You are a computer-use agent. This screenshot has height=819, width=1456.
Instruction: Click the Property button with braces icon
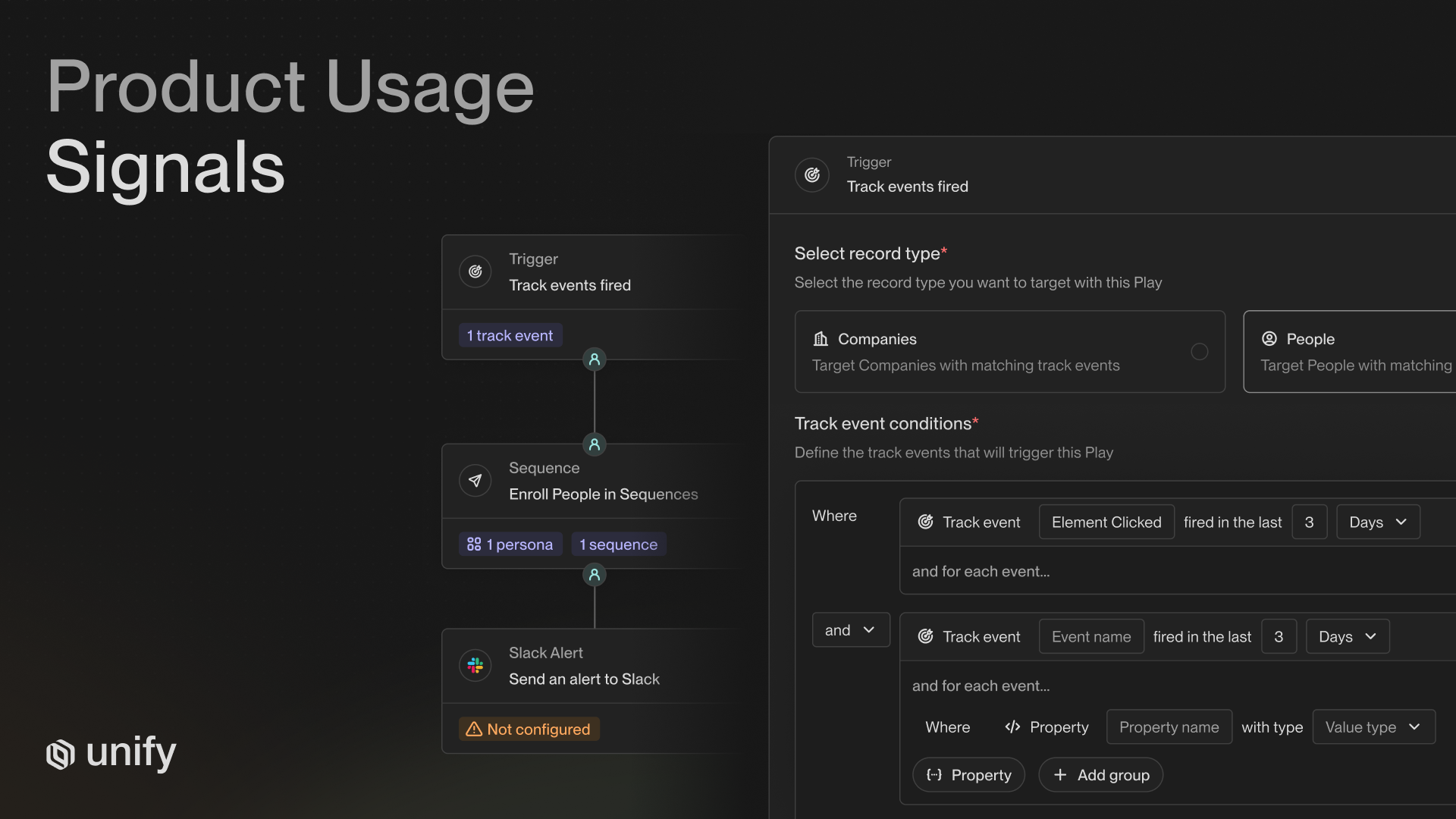tap(968, 775)
